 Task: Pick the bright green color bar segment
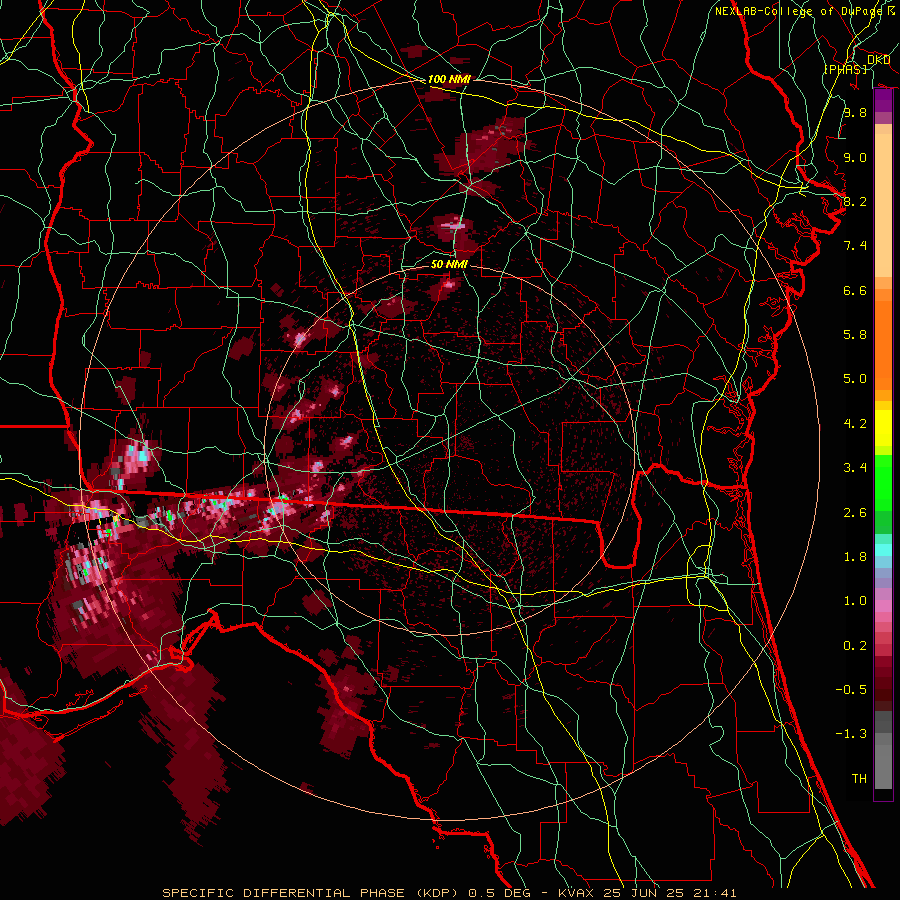(x=883, y=482)
